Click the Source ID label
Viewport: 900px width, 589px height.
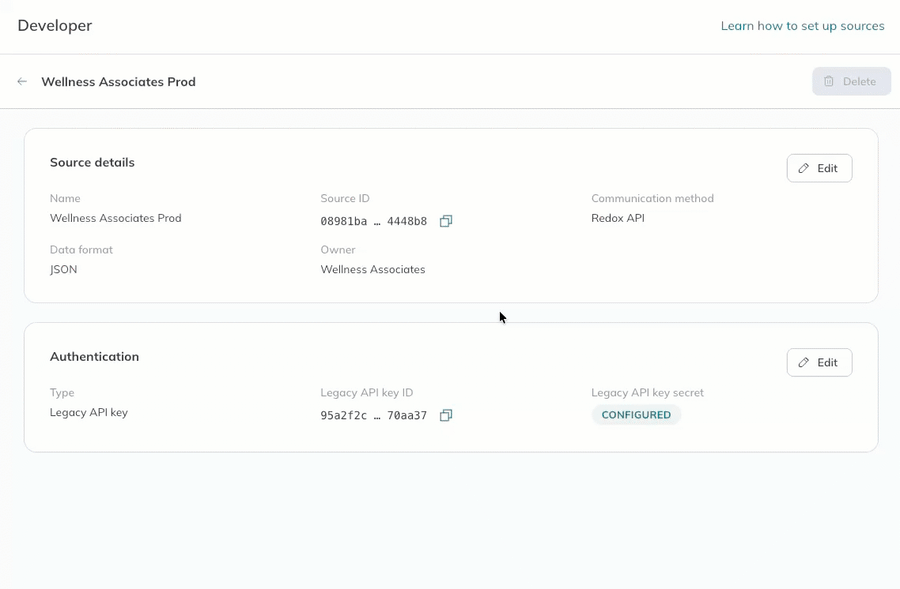coord(345,198)
